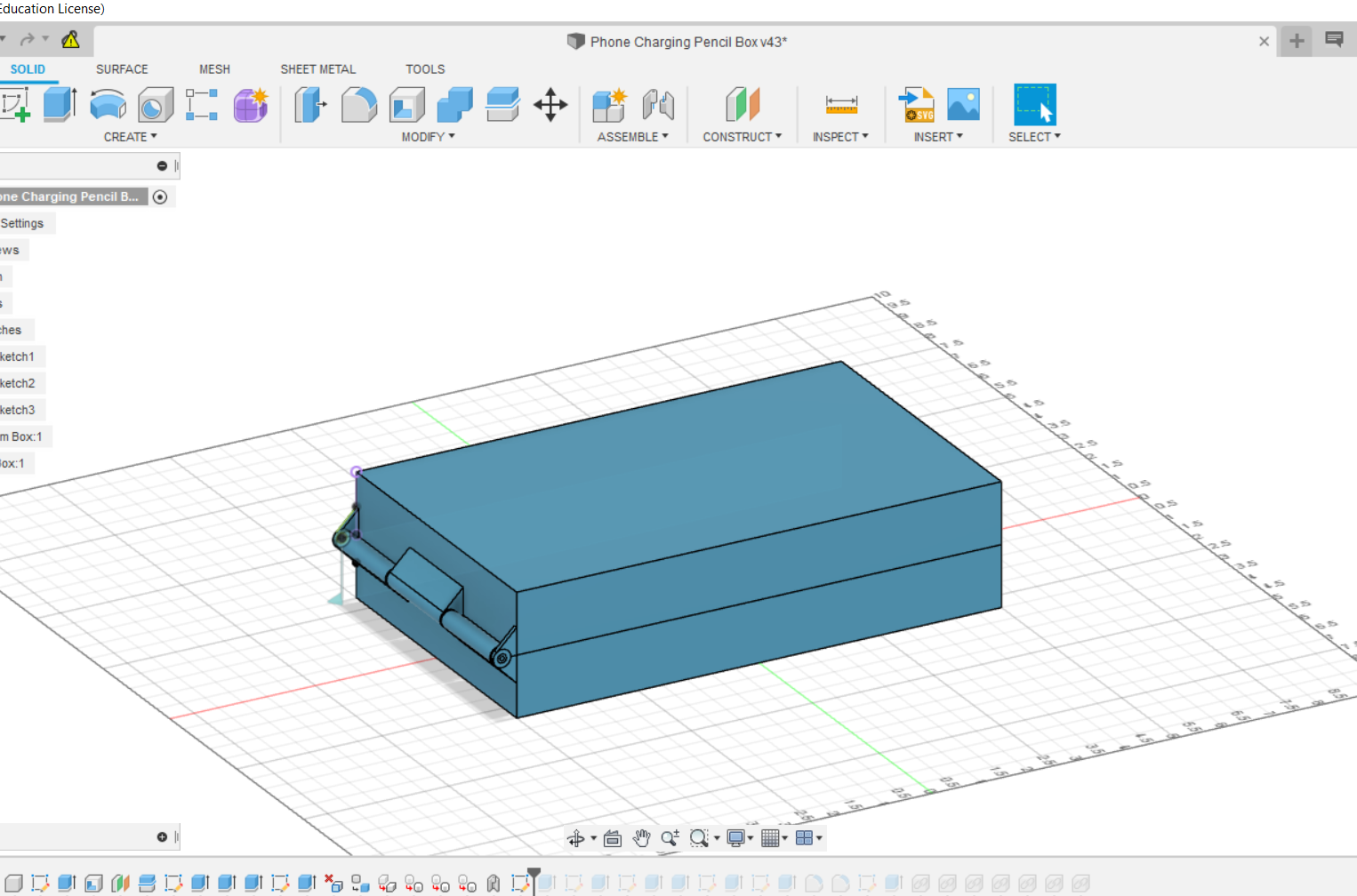
Task: Activate the Pan hand tool
Action: (x=641, y=838)
